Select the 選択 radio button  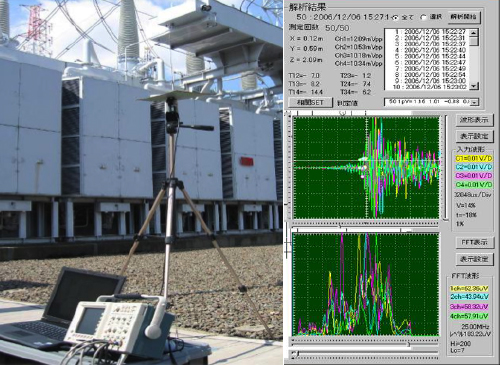[423, 17]
